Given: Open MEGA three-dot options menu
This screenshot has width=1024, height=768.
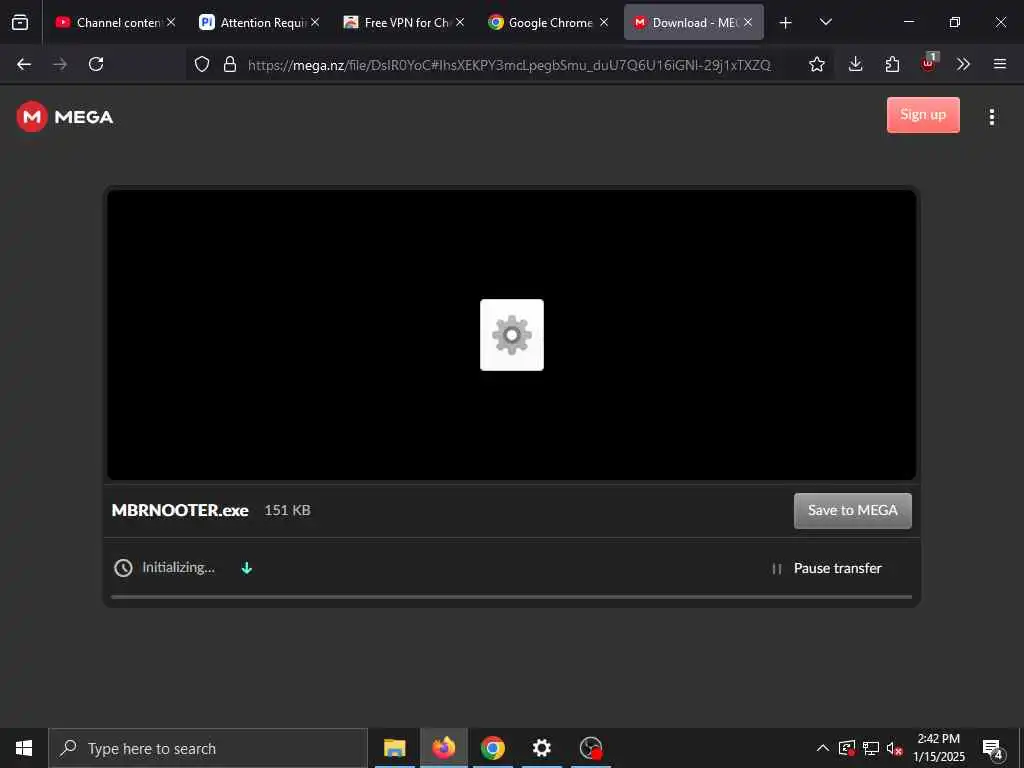Looking at the screenshot, I should [991, 117].
